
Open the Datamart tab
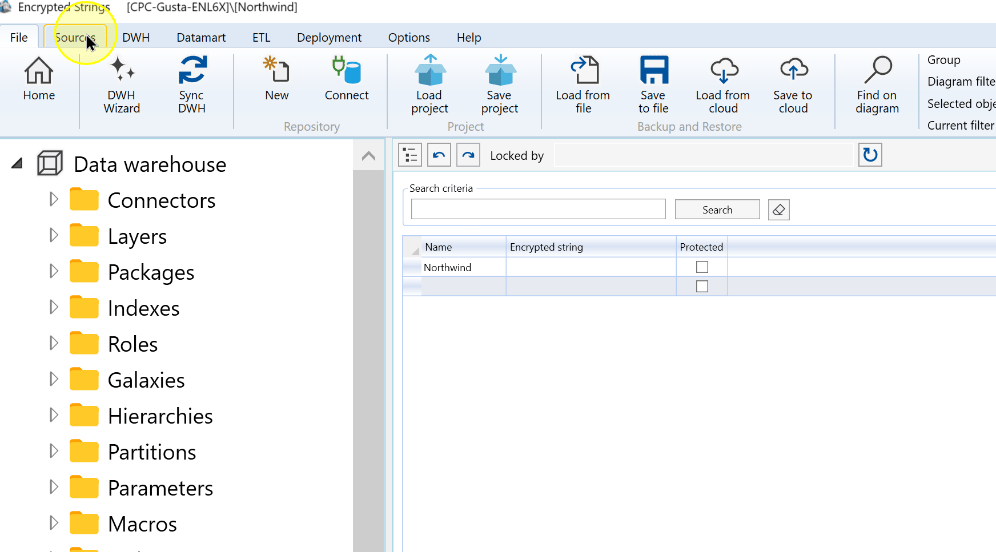201,37
